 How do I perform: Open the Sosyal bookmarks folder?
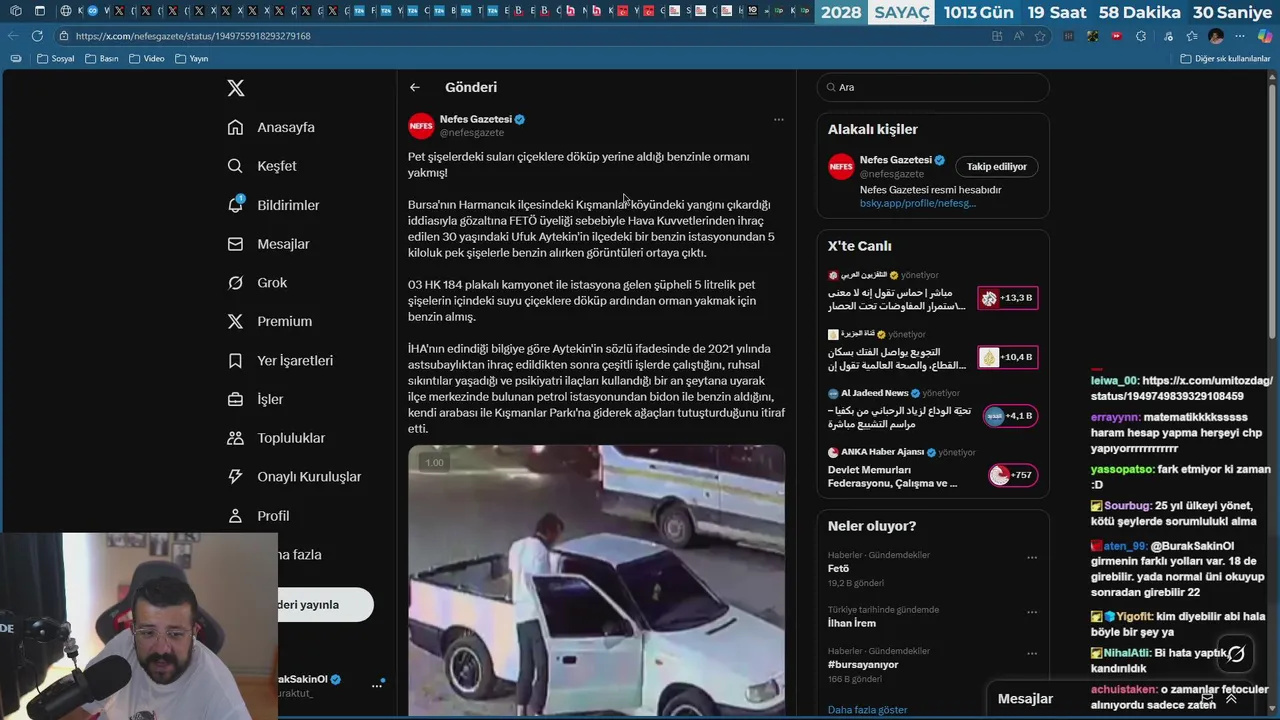tap(55, 59)
